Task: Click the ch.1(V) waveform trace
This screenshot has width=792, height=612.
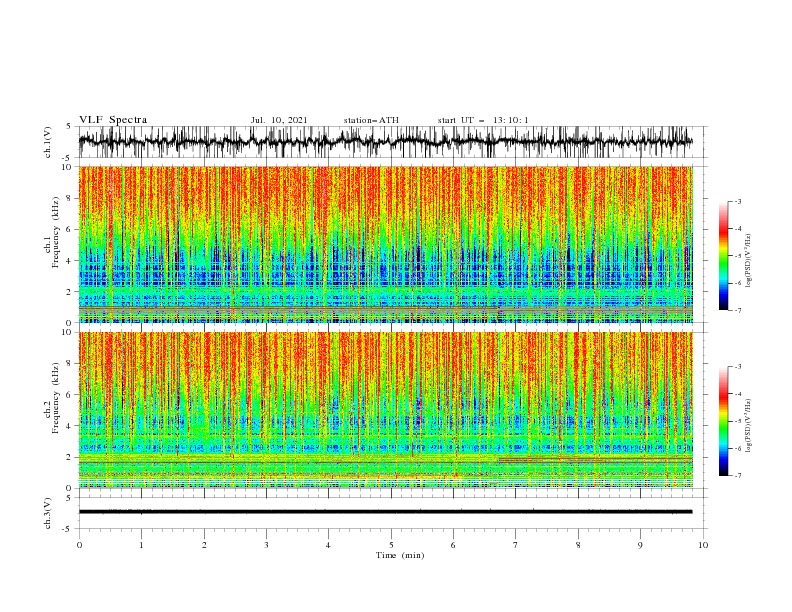Action: tap(385, 141)
